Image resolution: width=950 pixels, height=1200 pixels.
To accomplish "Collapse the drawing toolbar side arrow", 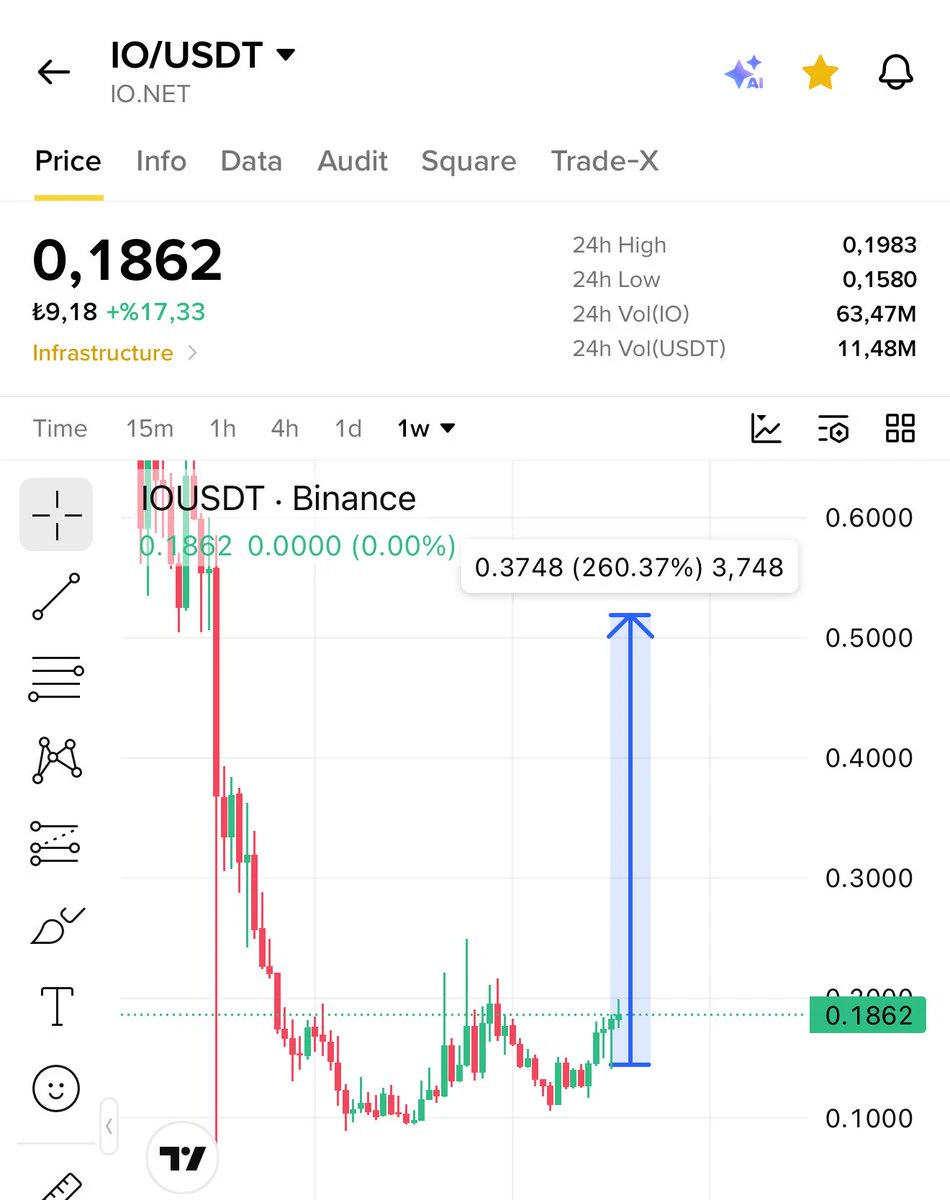I will click(109, 1127).
